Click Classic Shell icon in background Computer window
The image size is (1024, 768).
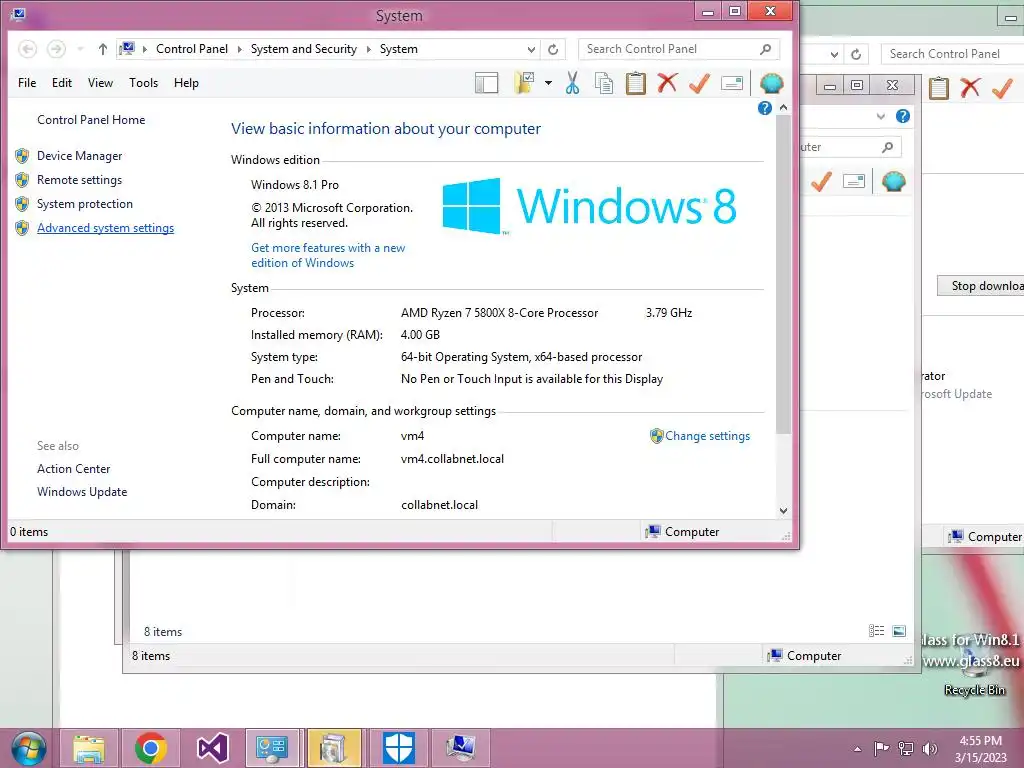tap(893, 181)
